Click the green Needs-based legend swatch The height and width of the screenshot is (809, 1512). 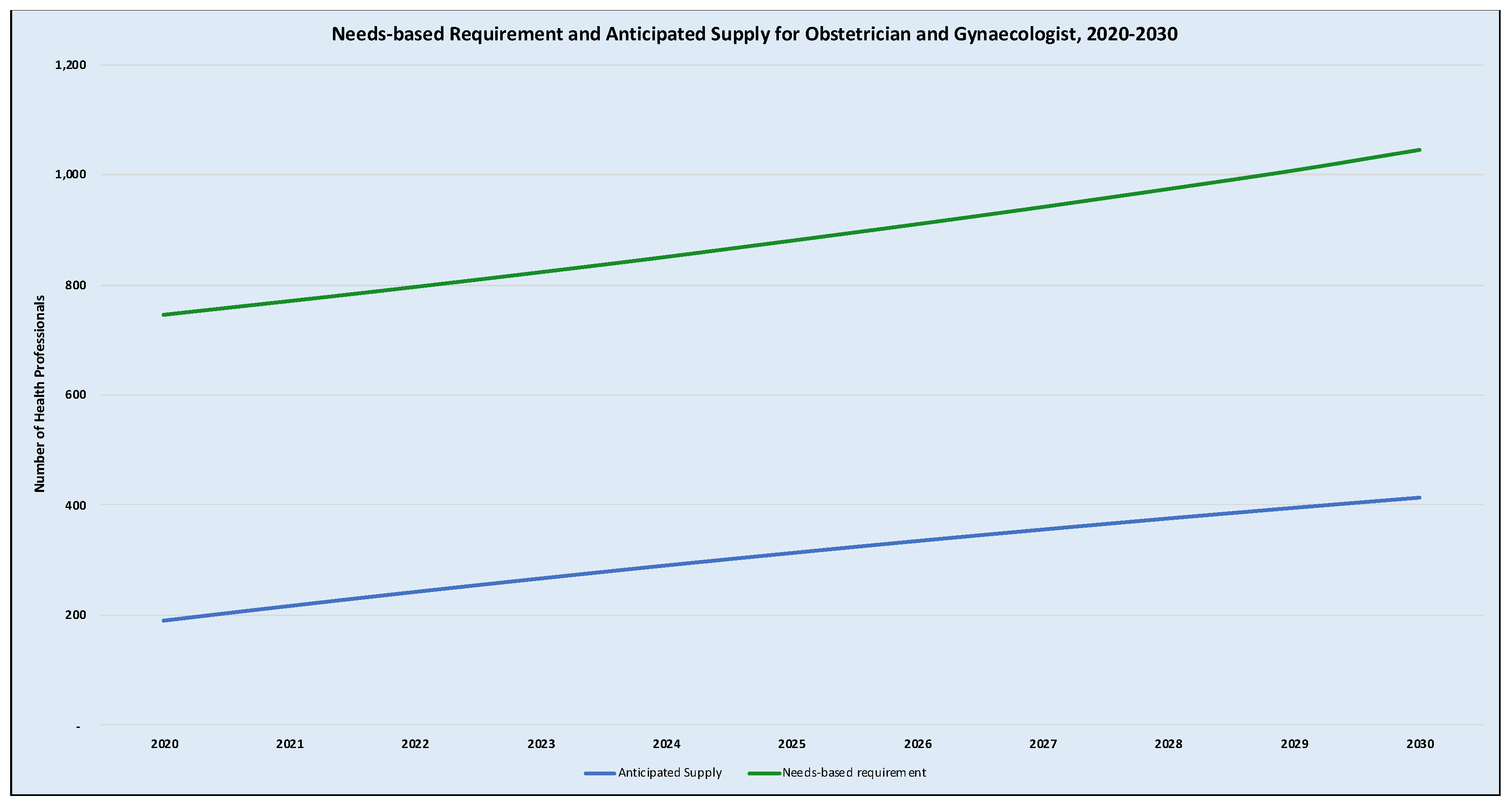click(x=764, y=773)
